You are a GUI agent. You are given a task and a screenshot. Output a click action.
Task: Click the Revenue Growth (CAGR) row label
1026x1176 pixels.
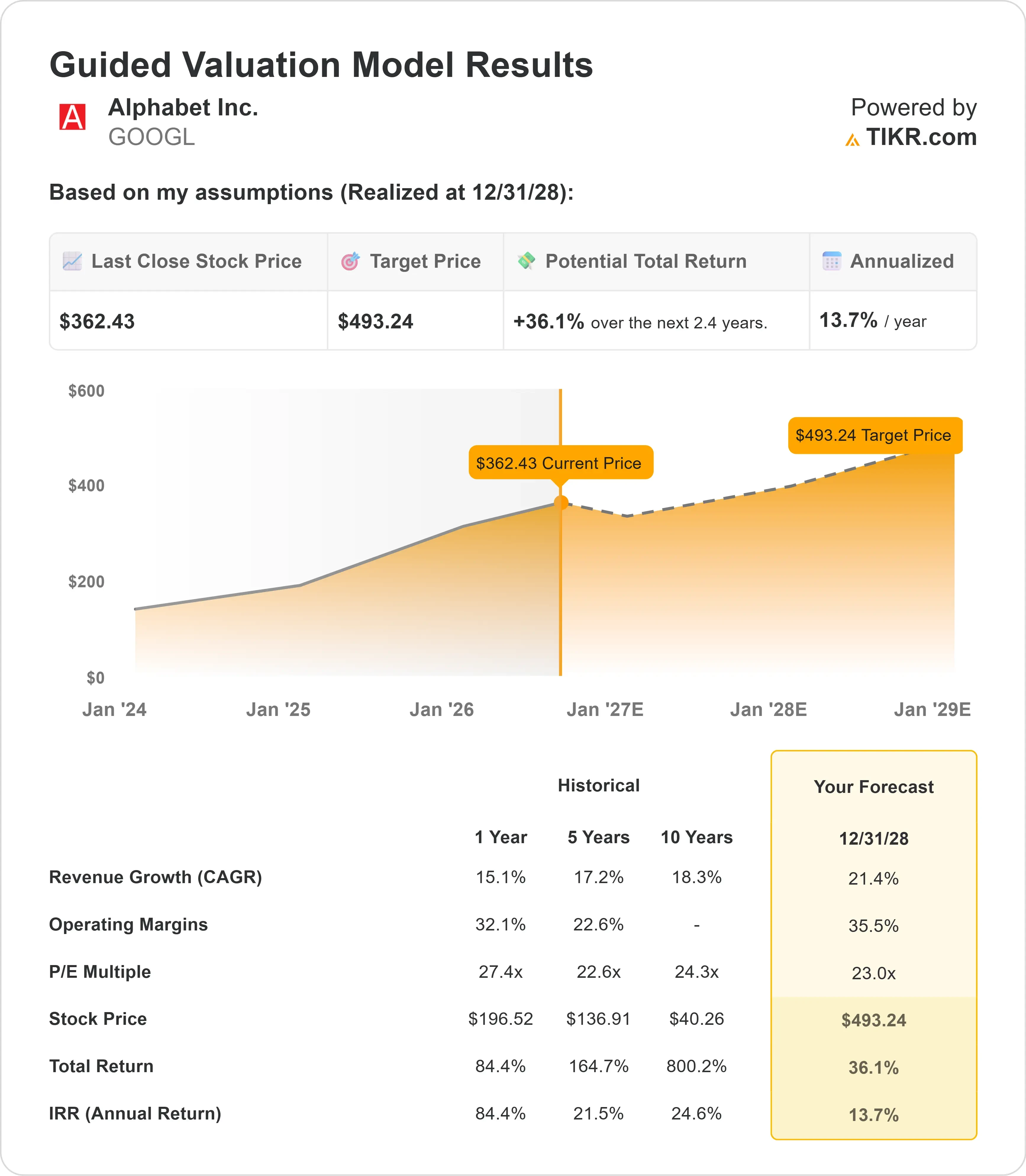coord(156,877)
